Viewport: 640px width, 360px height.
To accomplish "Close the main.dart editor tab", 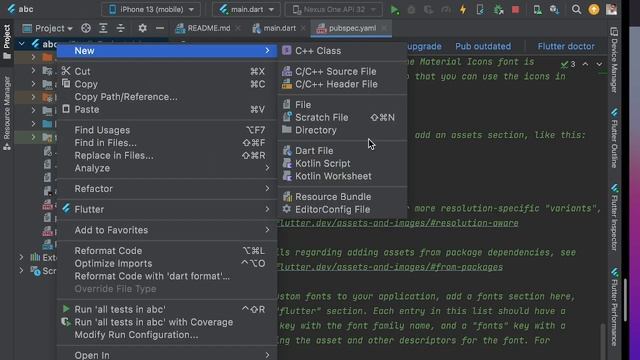I will point(303,28).
